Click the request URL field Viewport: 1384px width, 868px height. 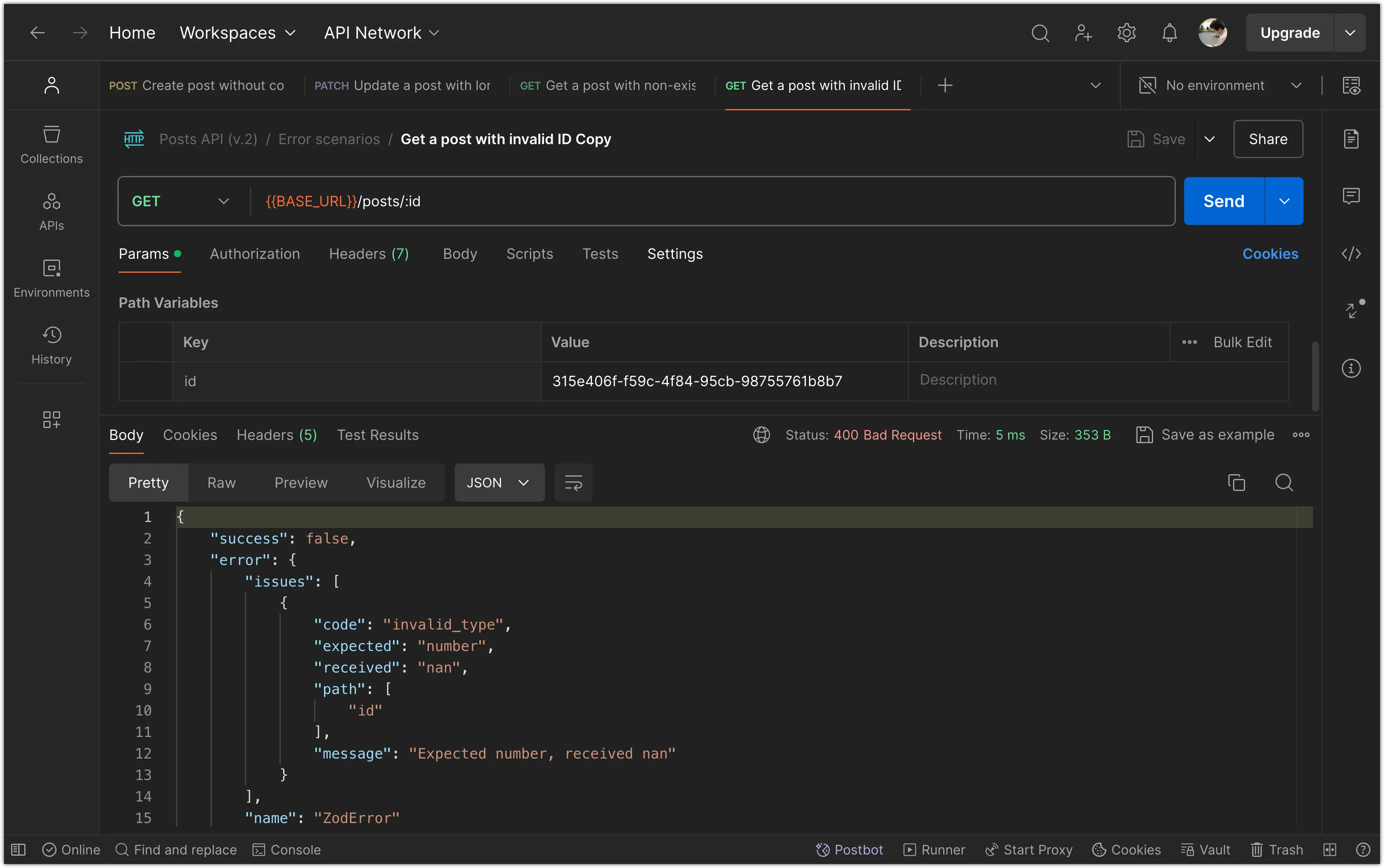(x=712, y=201)
